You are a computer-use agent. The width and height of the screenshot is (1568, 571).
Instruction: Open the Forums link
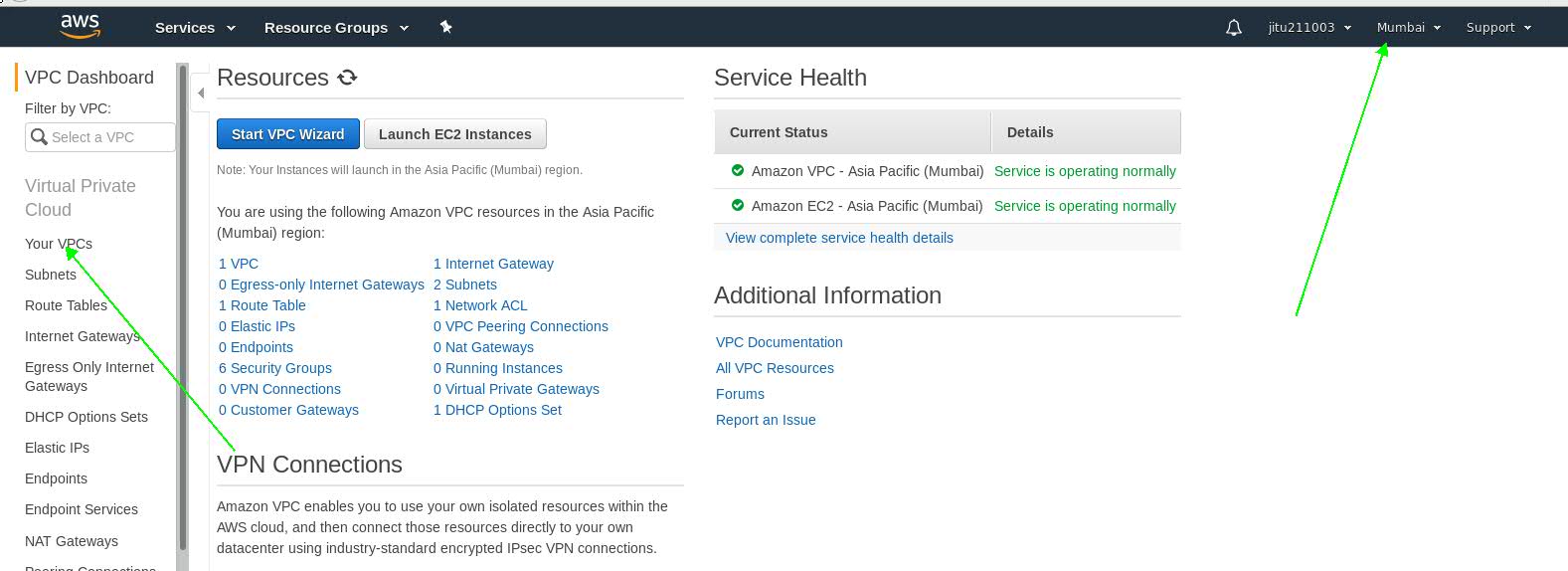[740, 394]
